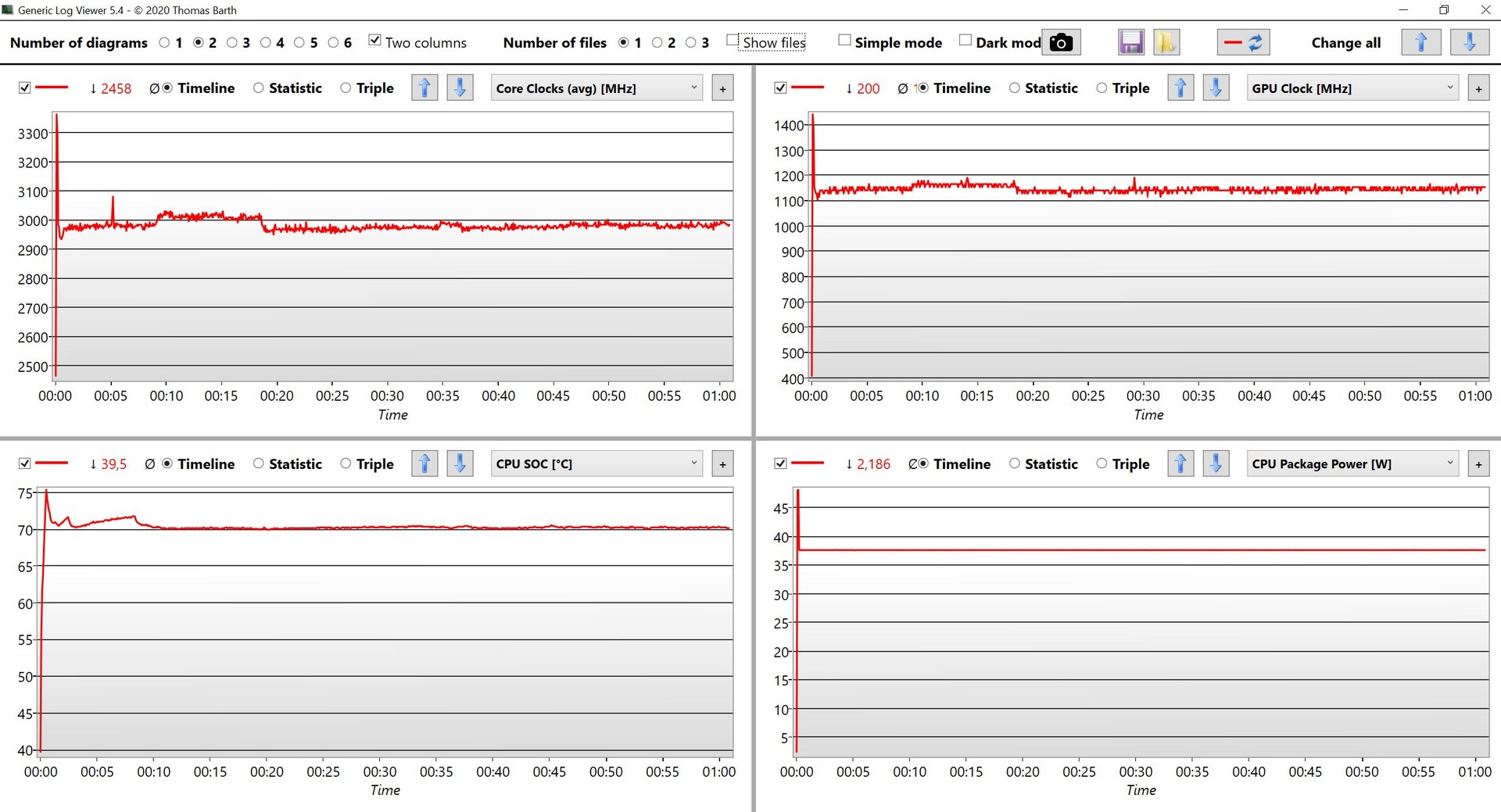The image size is (1501, 812).
Task: Switch GPU Clock panel to Triple view
Action: 1102,88
